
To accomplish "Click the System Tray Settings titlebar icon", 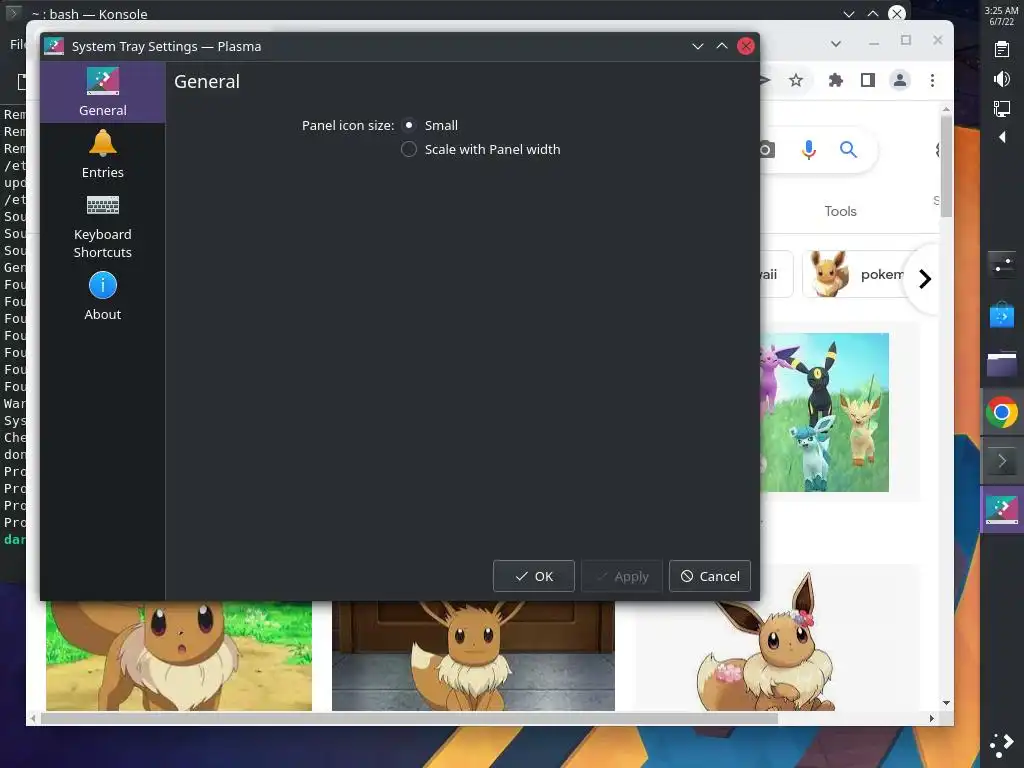I will pyautogui.click(x=54, y=46).
